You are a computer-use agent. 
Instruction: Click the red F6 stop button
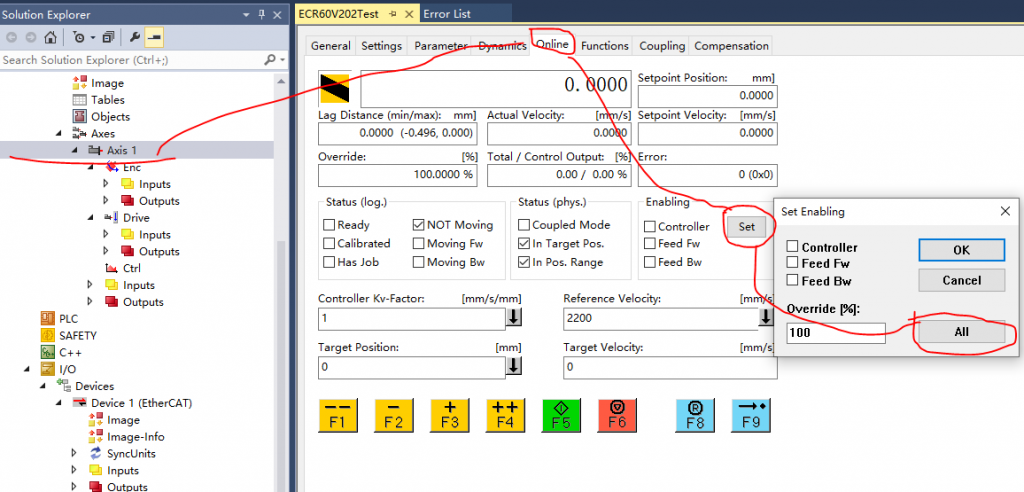617,416
